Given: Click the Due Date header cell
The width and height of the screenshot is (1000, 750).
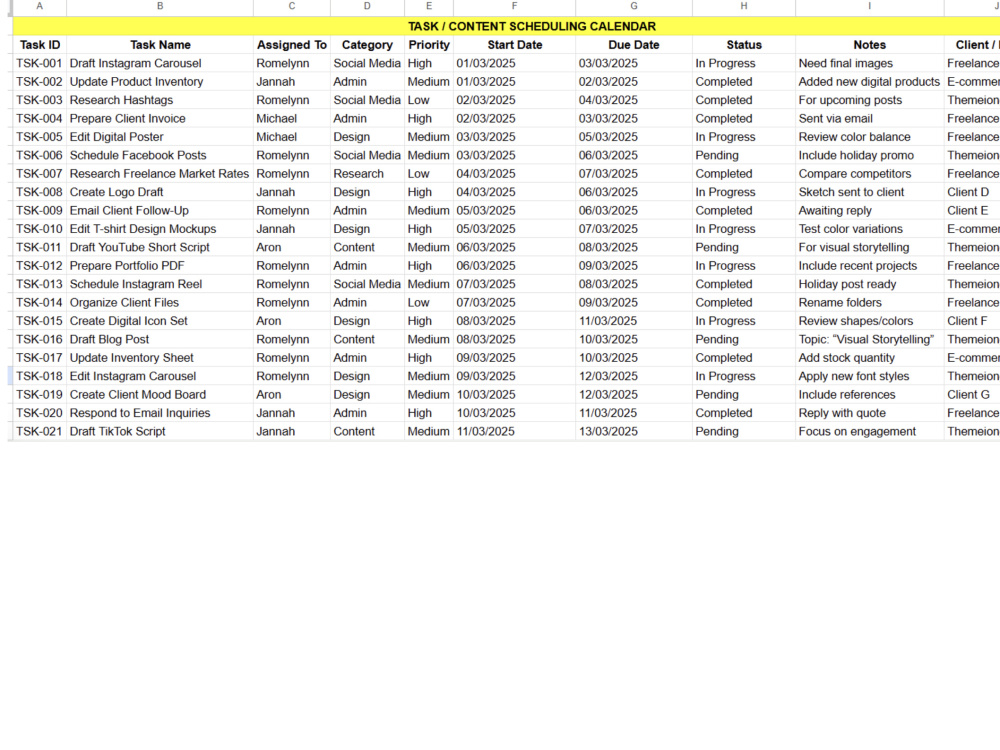Looking at the screenshot, I should [633, 45].
